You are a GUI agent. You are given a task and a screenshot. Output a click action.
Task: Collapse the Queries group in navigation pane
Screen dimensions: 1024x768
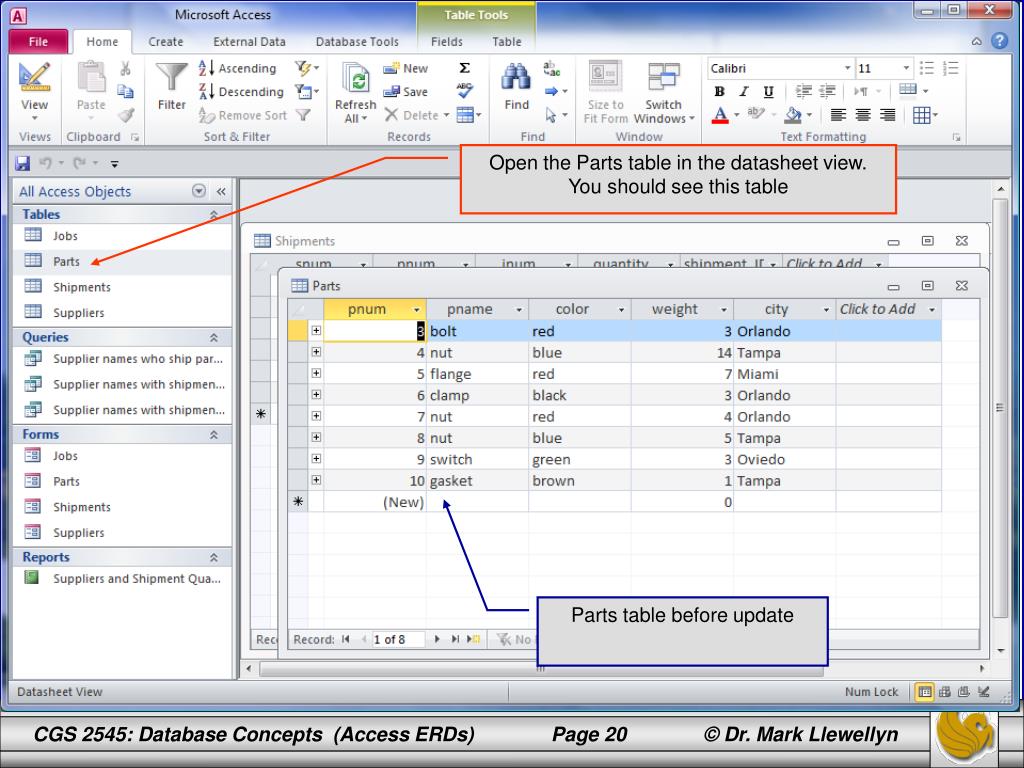pyautogui.click(x=214, y=338)
